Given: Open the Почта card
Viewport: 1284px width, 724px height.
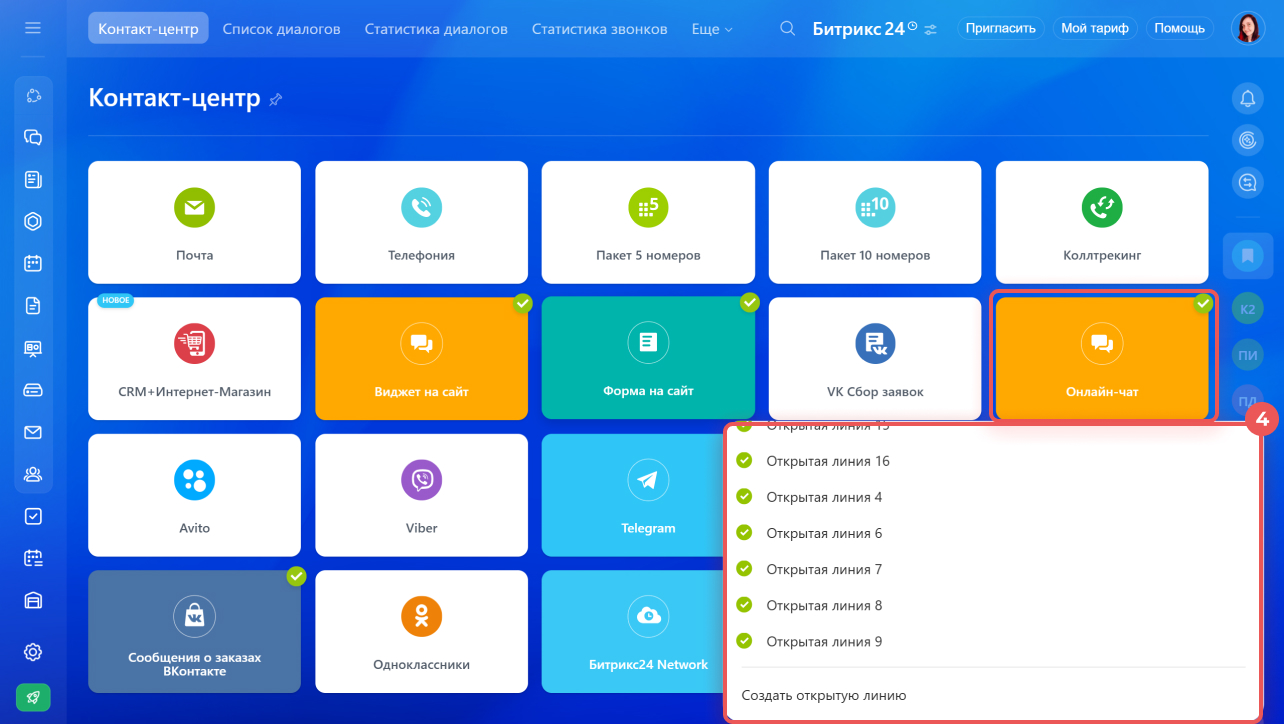Looking at the screenshot, I should pyautogui.click(x=194, y=222).
